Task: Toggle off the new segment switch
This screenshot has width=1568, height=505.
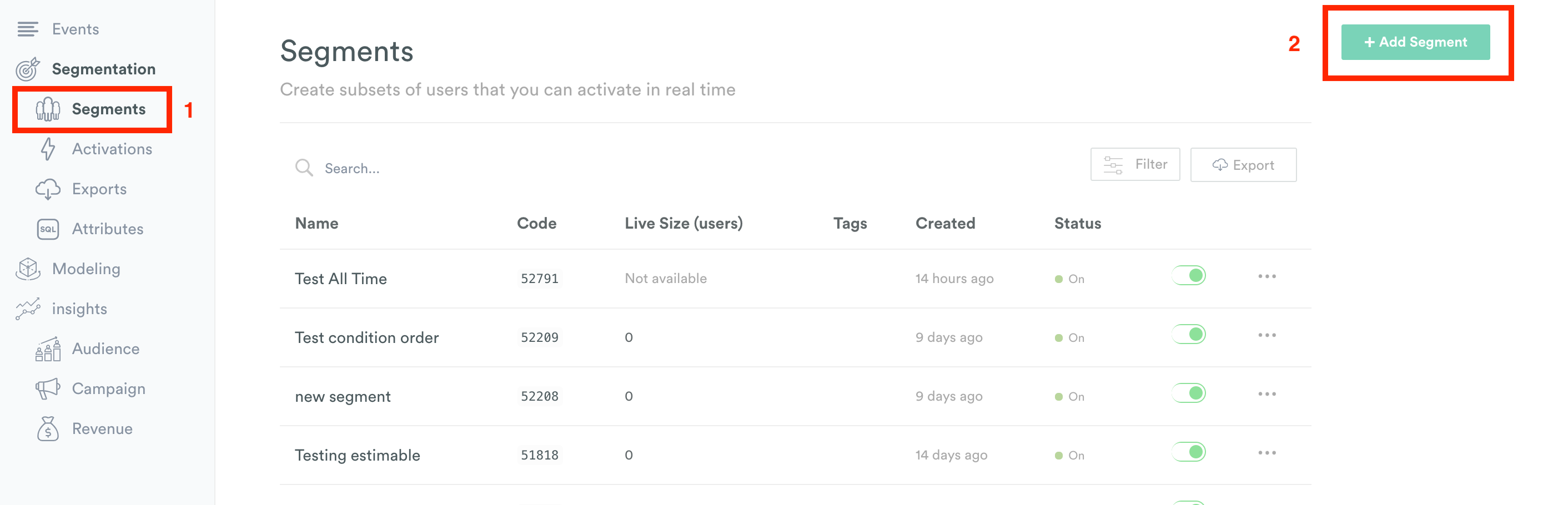Action: 1188,393
